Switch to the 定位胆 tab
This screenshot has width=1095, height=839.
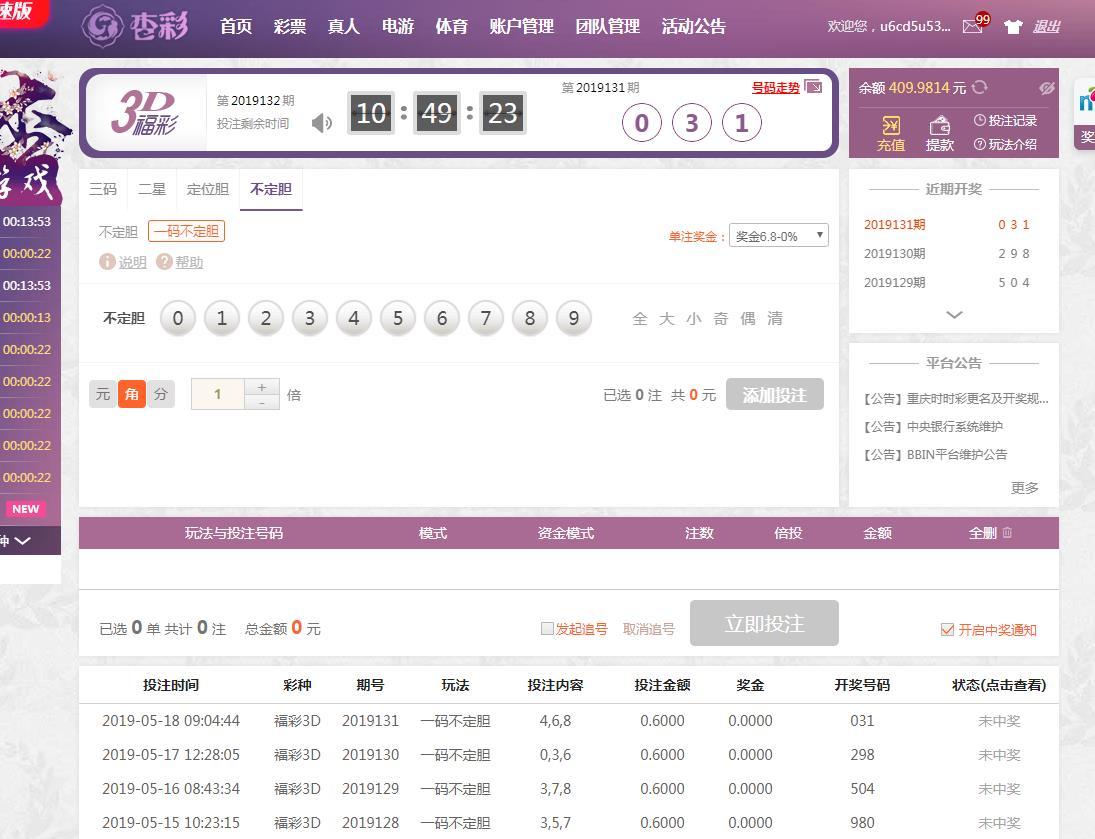click(x=207, y=189)
